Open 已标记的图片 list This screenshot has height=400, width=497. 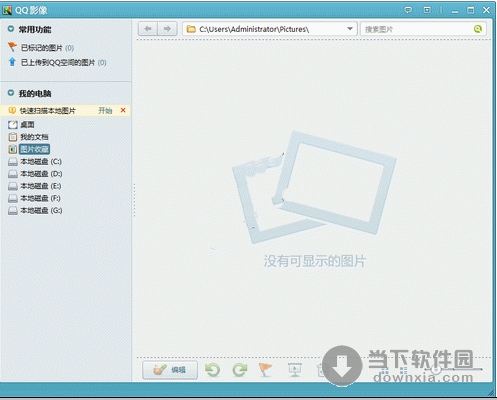47,48
